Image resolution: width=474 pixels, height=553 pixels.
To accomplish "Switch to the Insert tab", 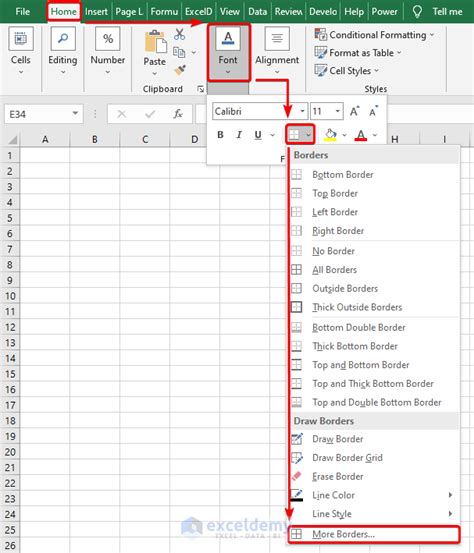I will [96, 12].
